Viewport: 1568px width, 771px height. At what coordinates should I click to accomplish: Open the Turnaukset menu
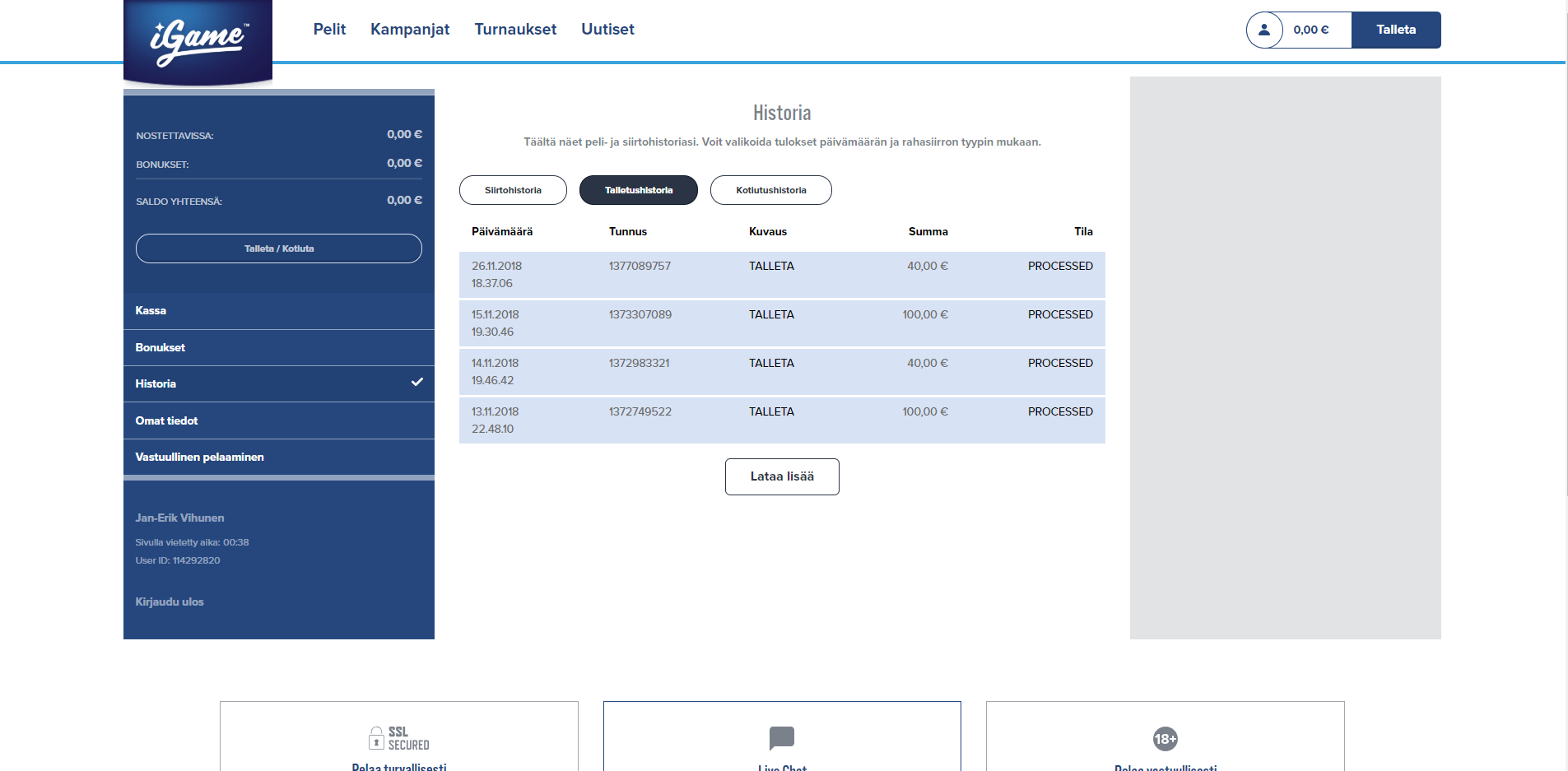click(x=515, y=29)
